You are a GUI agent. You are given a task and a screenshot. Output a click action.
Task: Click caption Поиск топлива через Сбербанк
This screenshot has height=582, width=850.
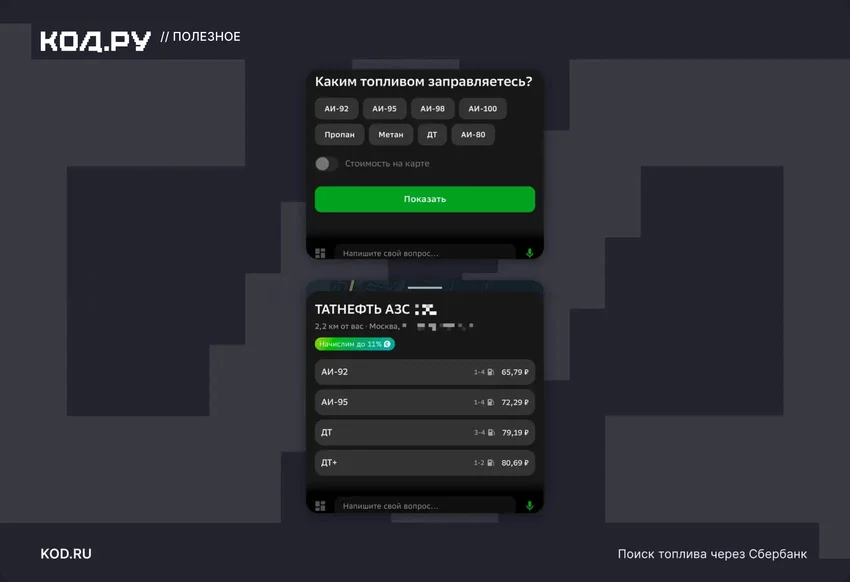[x=712, y=554]
